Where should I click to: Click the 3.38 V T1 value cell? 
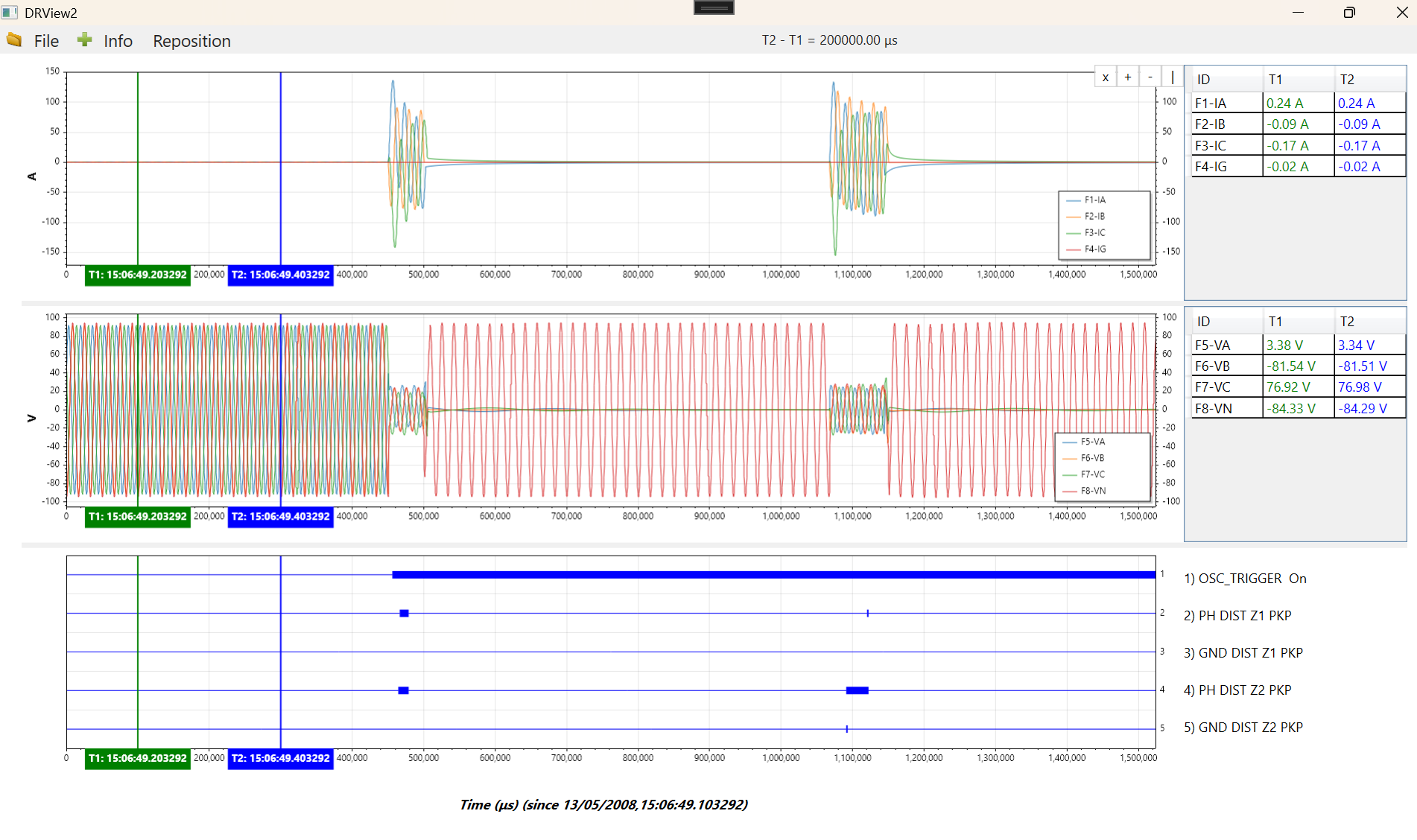pyautogui.click(x=1299, y=346)
